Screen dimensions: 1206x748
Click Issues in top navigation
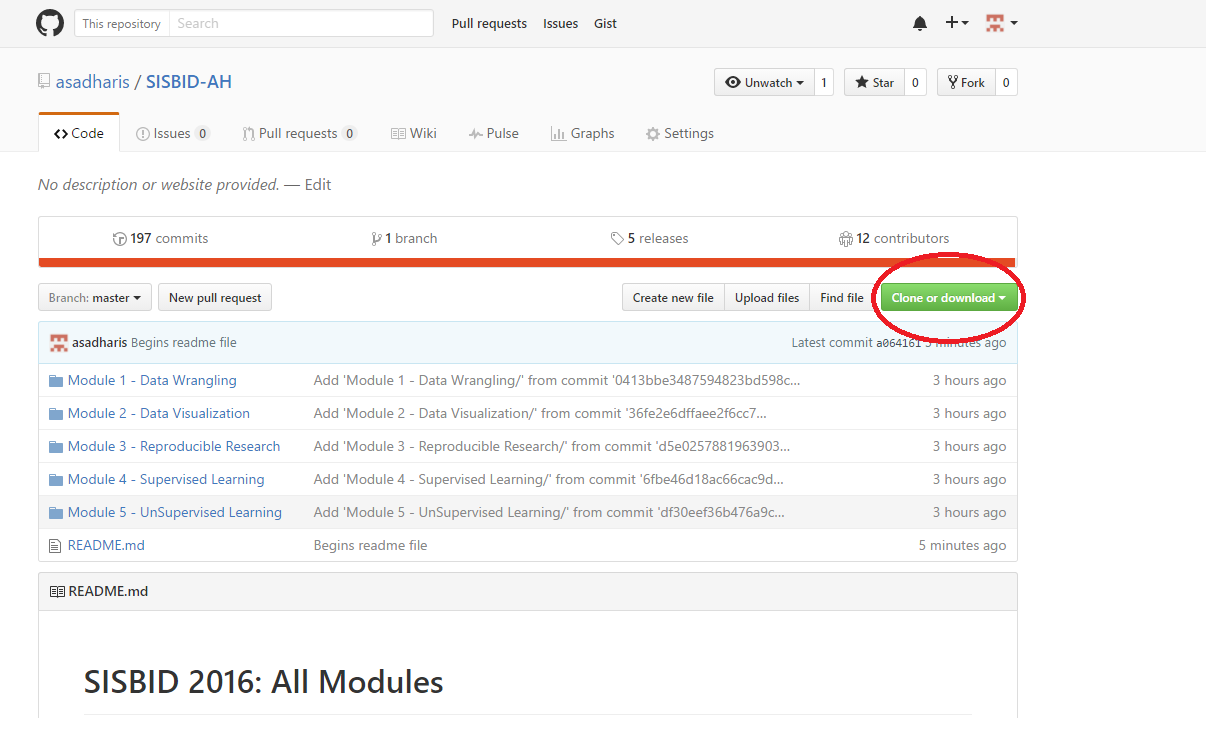pyautogui.click(x=560, y=24)
